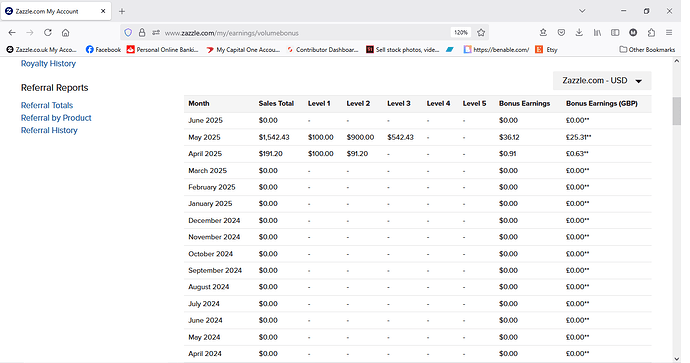Open the Etsy bookmark
The height and width of the screenshot is (363, 690).
click(x=547, y=50)
